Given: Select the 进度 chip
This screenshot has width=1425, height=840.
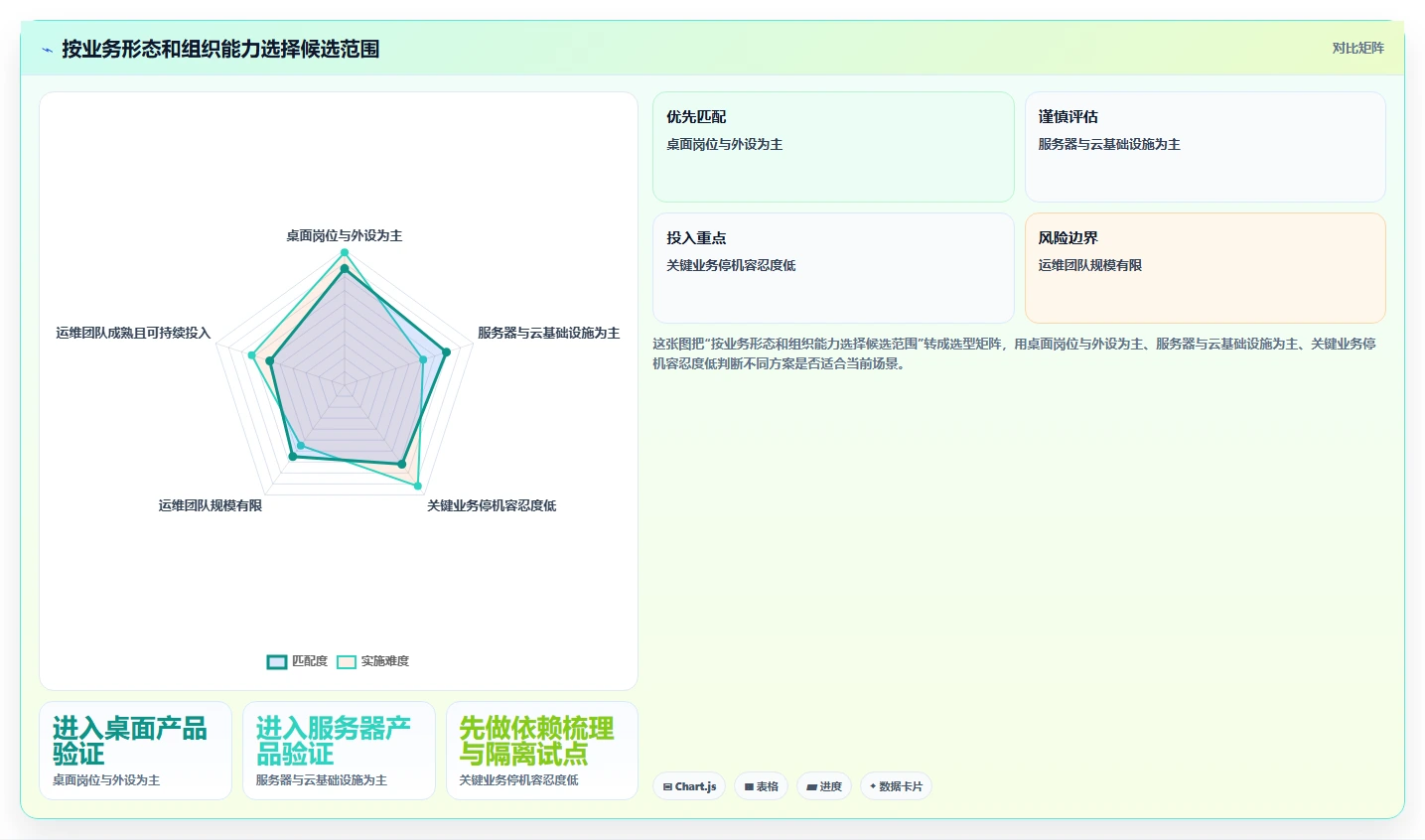Looking at the screenshot, I should click(824, 786).
